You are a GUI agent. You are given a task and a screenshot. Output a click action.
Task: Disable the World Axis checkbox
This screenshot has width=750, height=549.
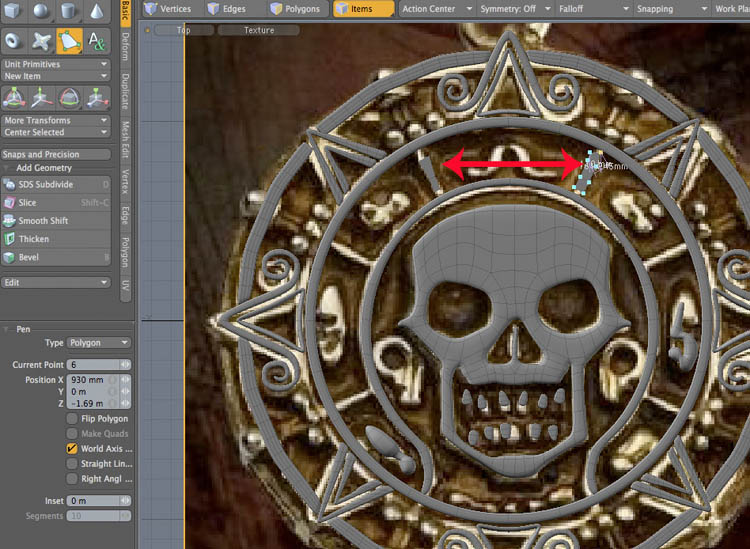click(x=72, y=449)
